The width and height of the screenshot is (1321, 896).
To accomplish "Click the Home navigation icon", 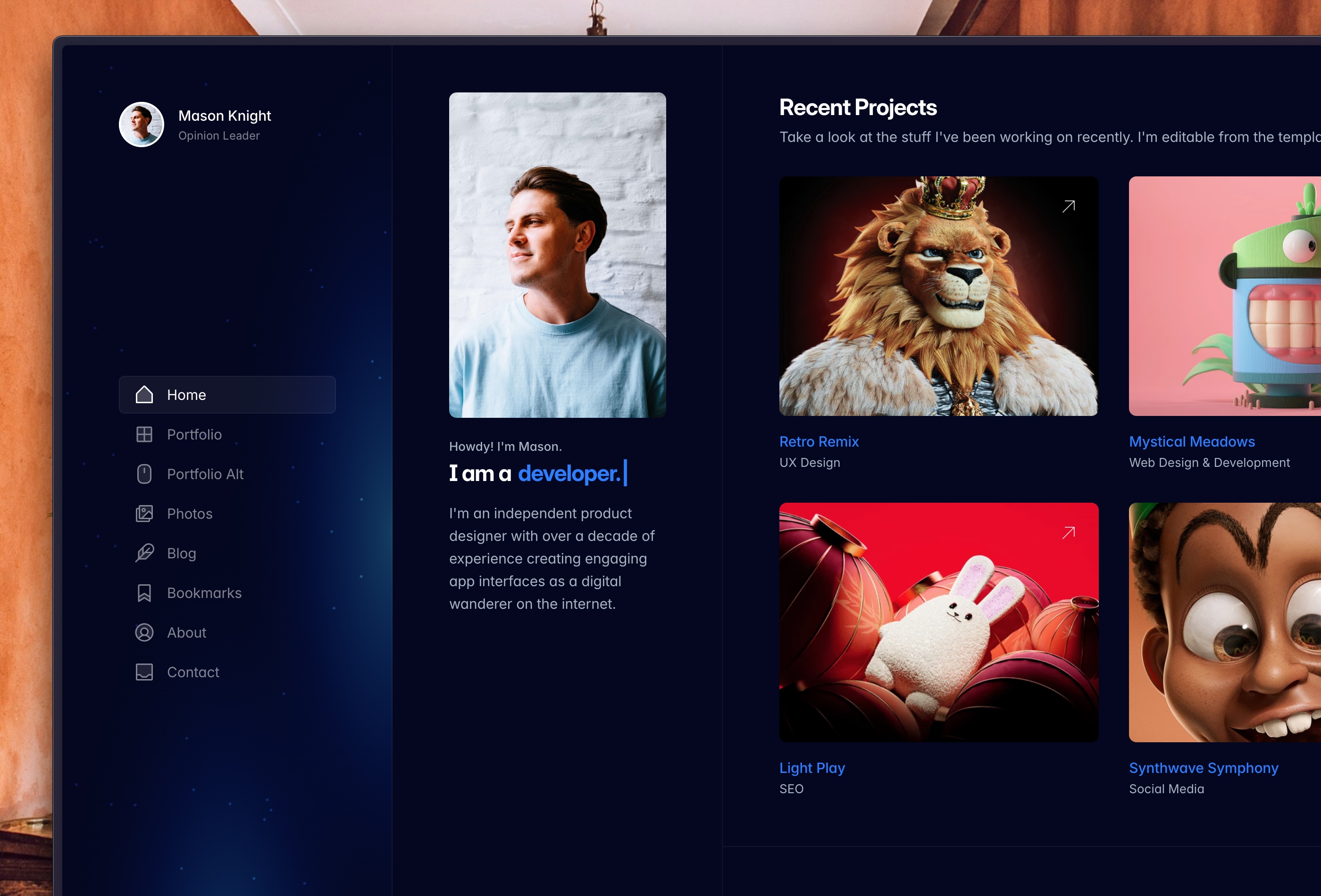I will pos(144,394).
